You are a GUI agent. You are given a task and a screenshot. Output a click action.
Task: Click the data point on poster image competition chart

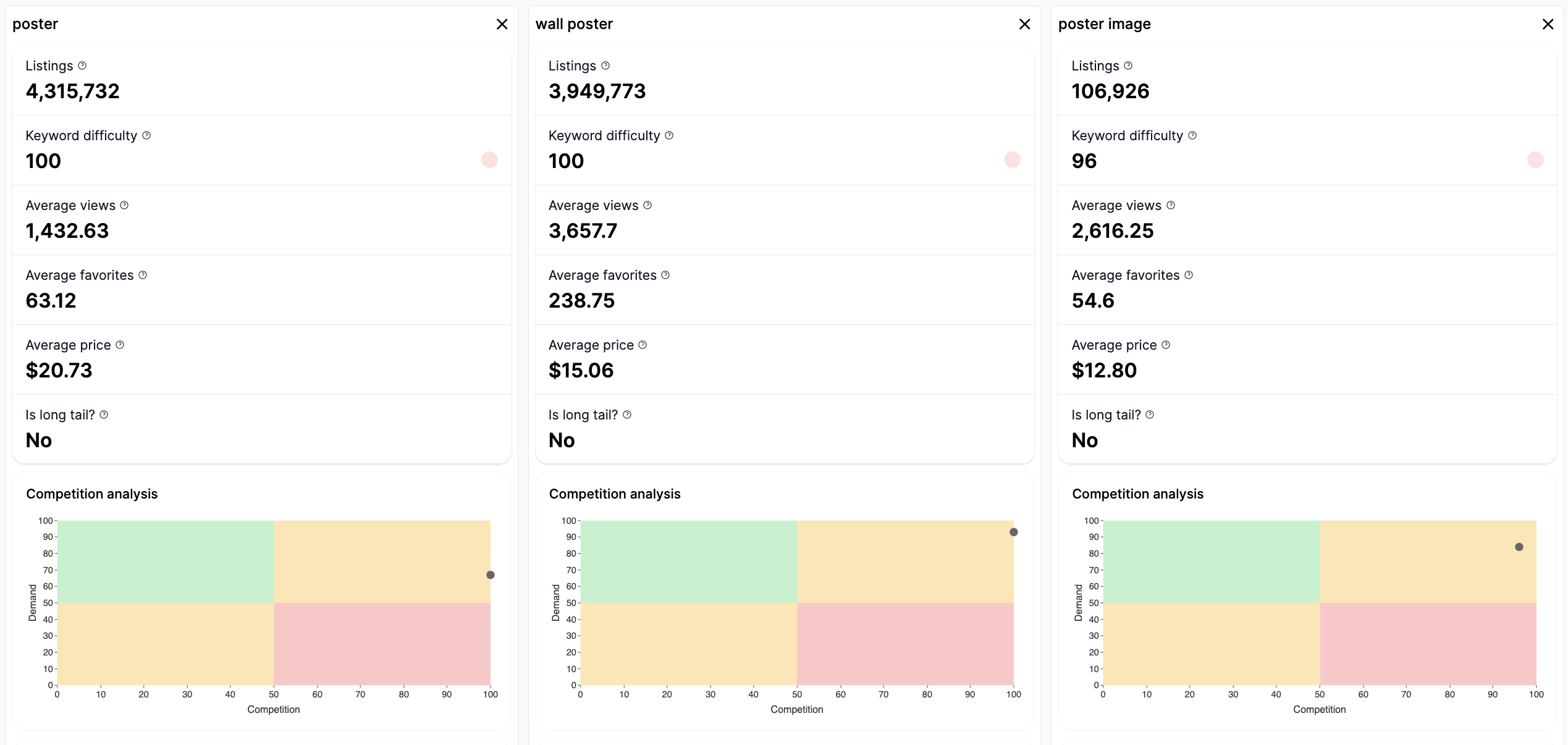coord(1519,547)
